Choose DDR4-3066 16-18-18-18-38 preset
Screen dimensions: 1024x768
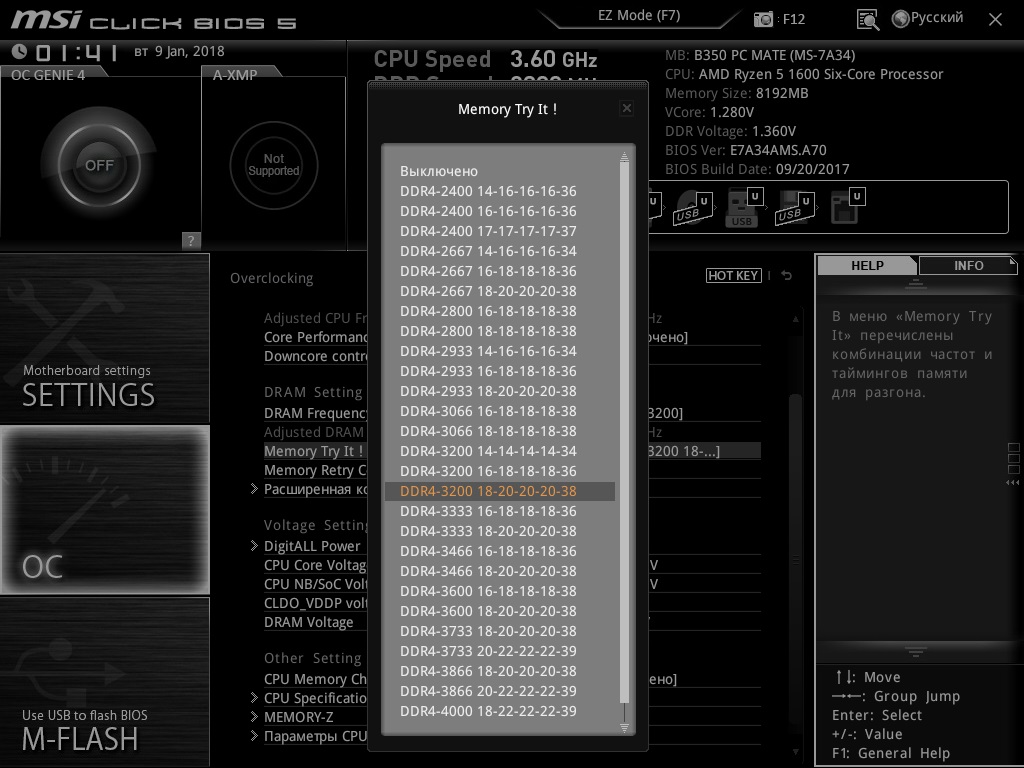(x=500, y=411)
